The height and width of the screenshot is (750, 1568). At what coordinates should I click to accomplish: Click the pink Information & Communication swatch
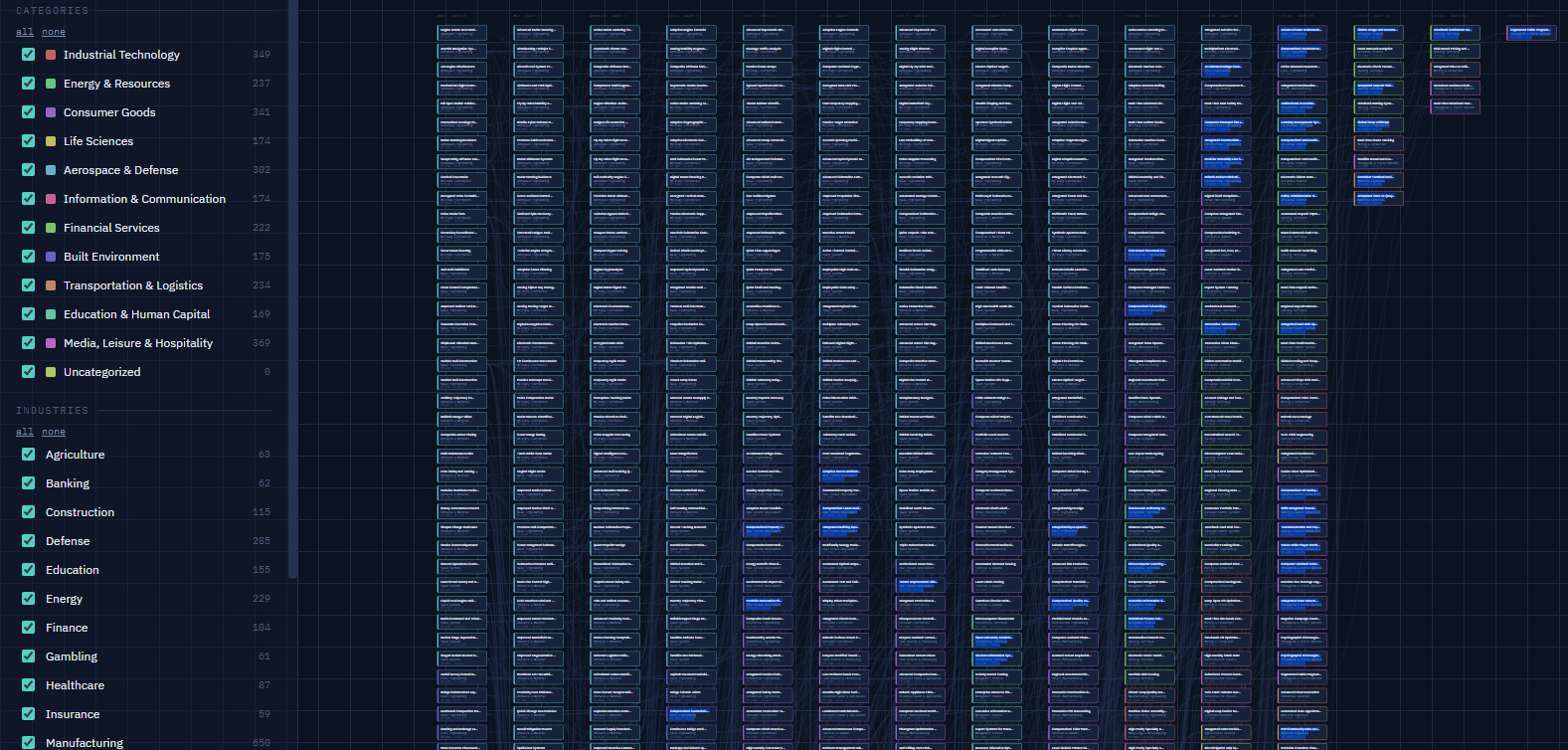(x=51, y=199)
